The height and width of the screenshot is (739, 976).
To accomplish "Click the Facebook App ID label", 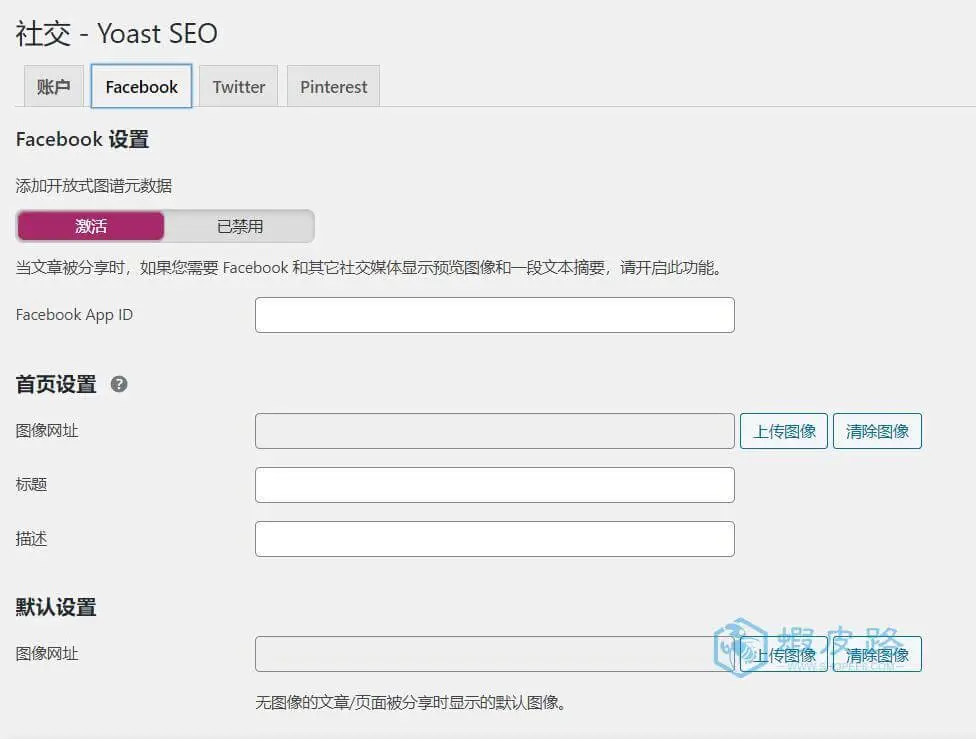I will point(74,315).
